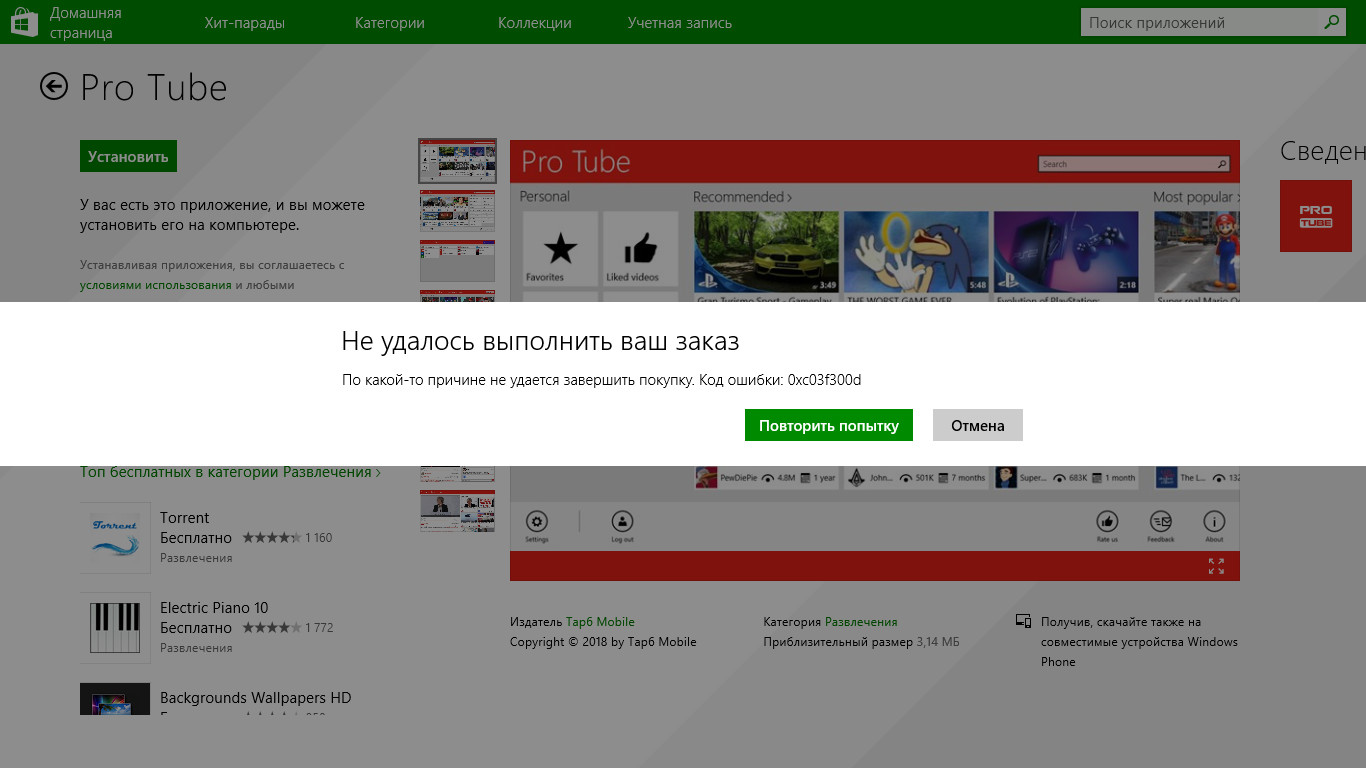The height and width of the screenshot is (768, 1366).
Task: Click the Pro Tube red app logo tile
Action: [x=1315, y=216]
